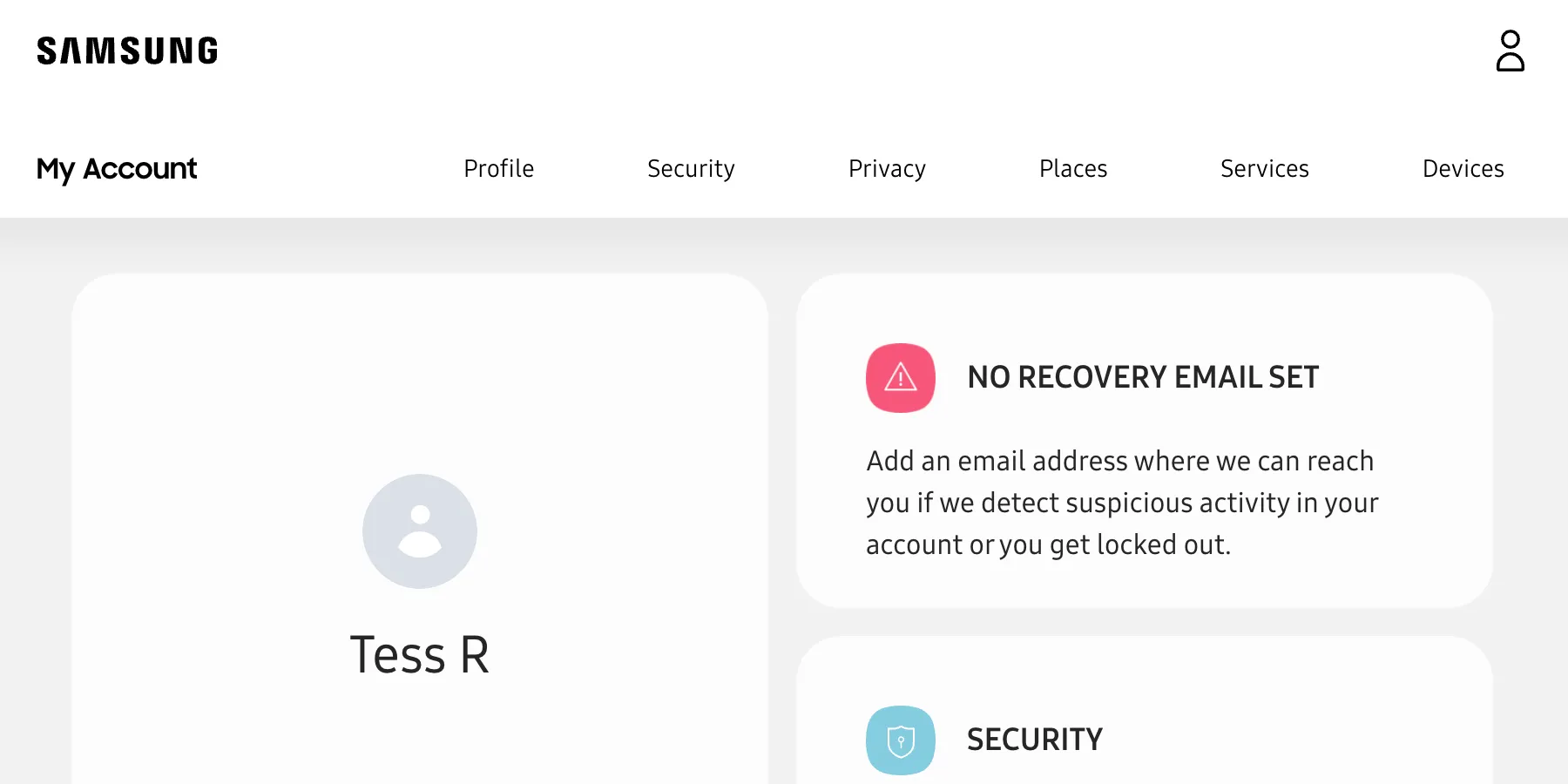The width and height of the screenshot is (1568, 784).
Task: Select the name Tess R
Action: (421, 655)
